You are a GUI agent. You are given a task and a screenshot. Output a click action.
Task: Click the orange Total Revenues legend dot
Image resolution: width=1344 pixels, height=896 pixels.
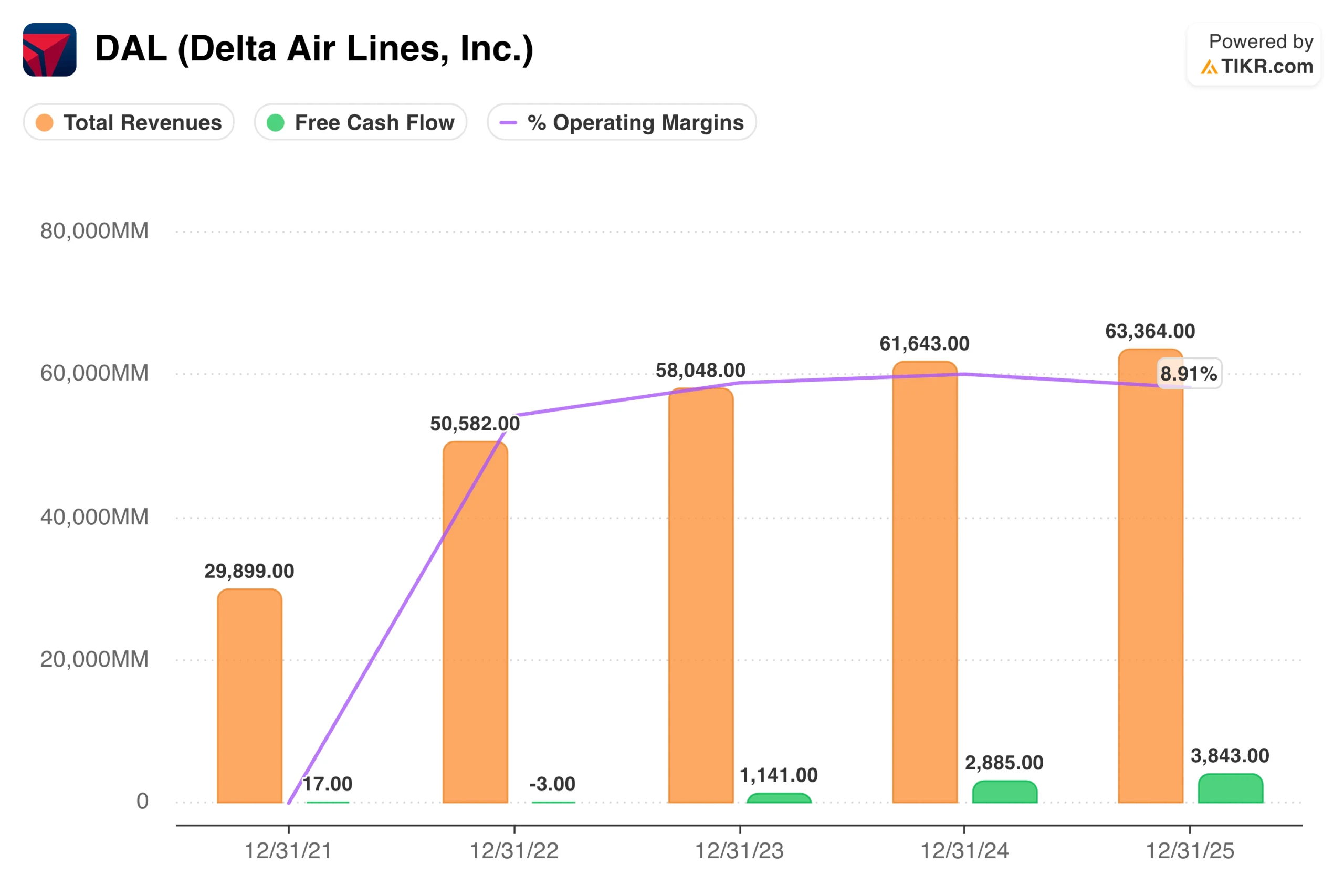[45, 122]
